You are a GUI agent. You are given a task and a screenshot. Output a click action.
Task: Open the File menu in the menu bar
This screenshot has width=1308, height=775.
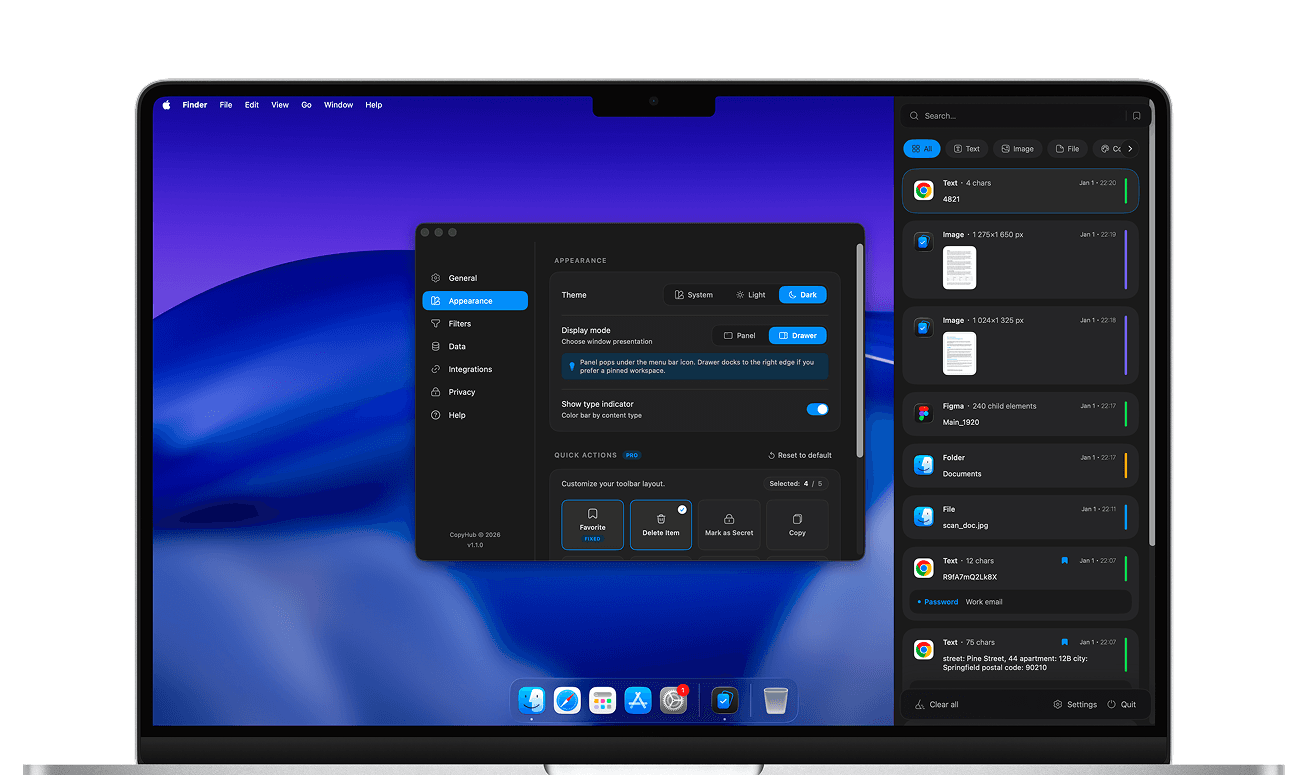[226, 105]
